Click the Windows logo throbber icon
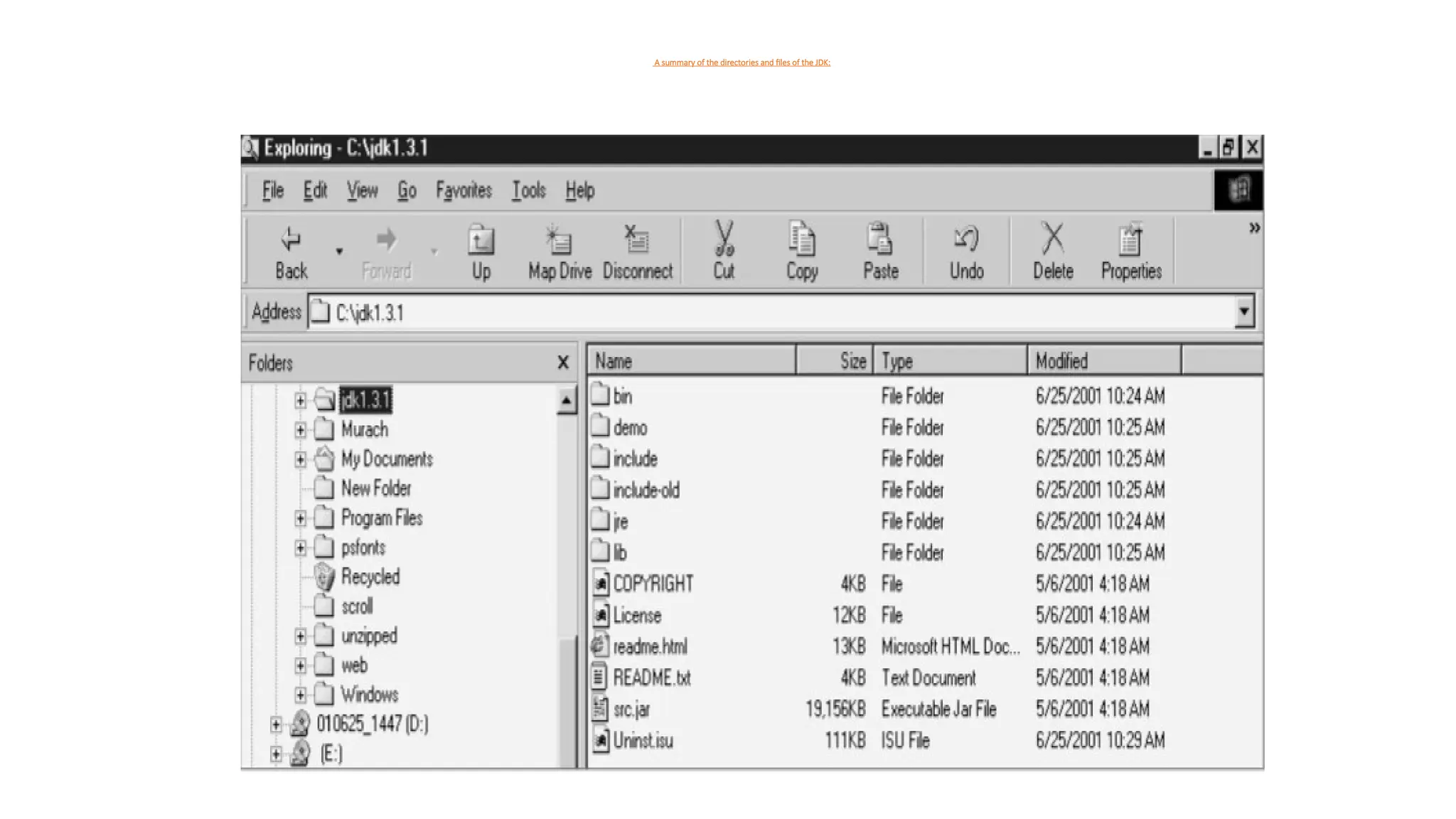This screenshot has height=819, width=1456. click(1238, 190)
